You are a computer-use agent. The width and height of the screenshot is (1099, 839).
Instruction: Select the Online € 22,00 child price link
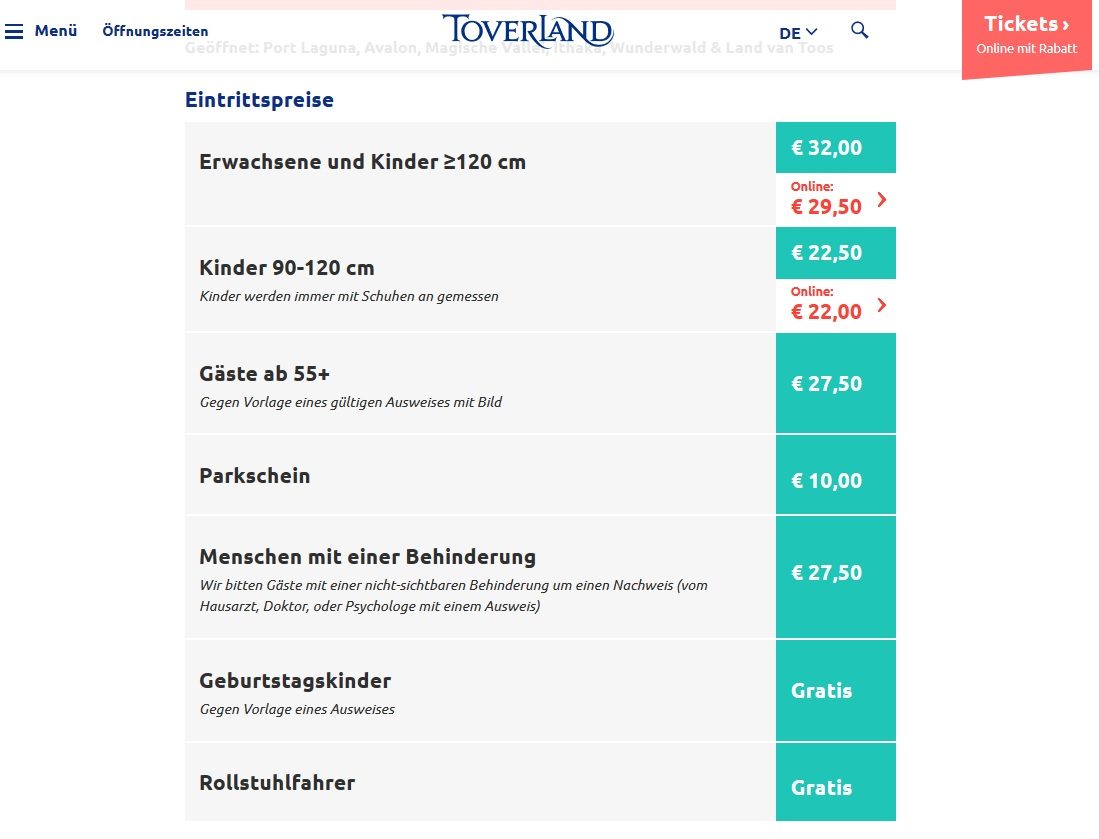[835, 305]
